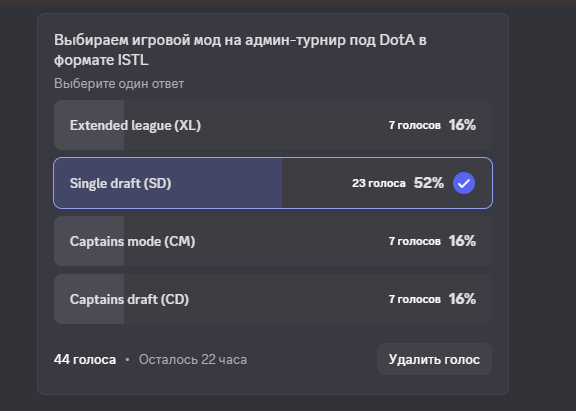Select the Captains mode (CM) poll option
Screen dimensions: 576x411
click(x=273, y=241)
